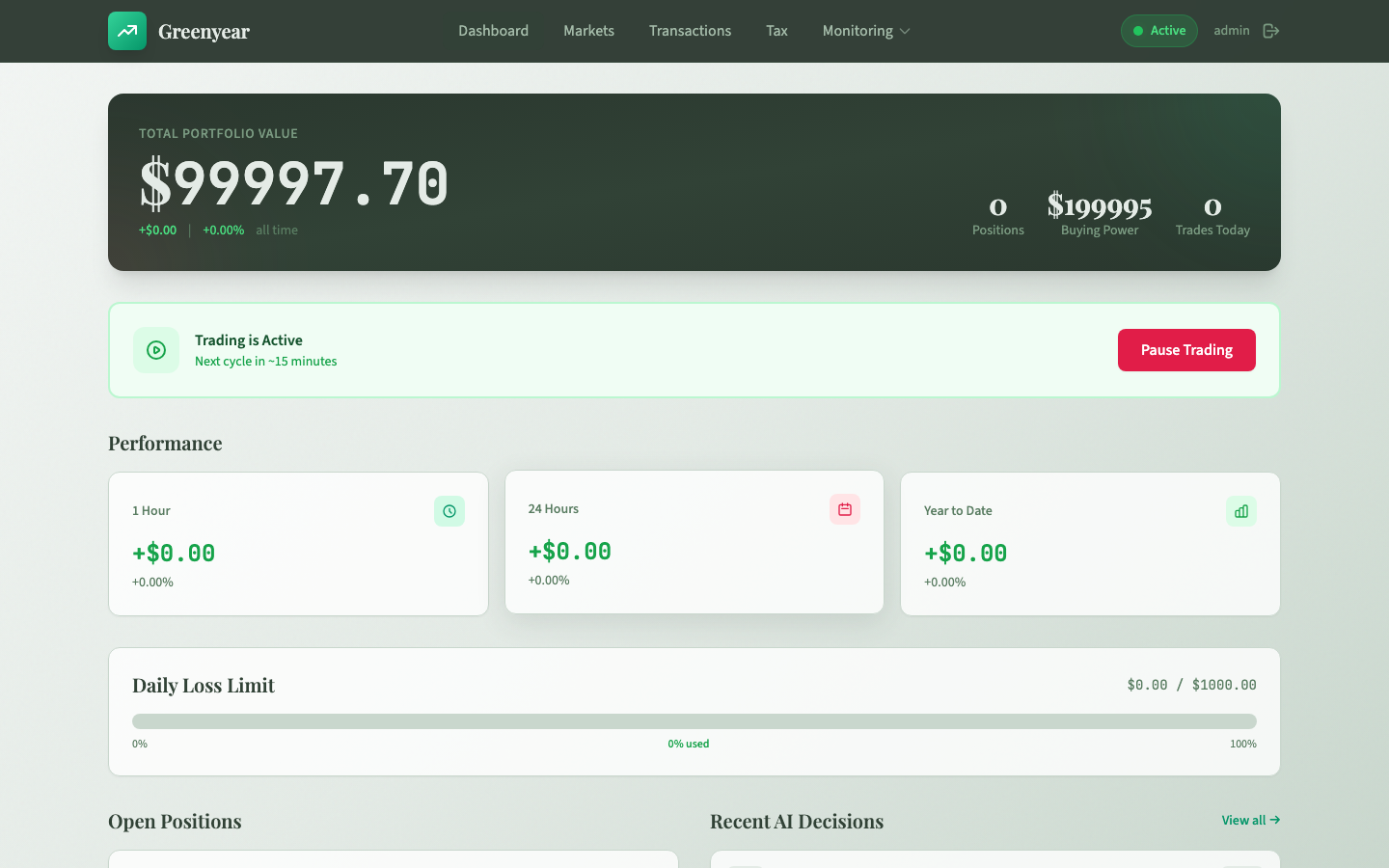The width and height of the screenshot is (1389, 868).
Task: Click the Buying Power amount
Action: 1099,207
